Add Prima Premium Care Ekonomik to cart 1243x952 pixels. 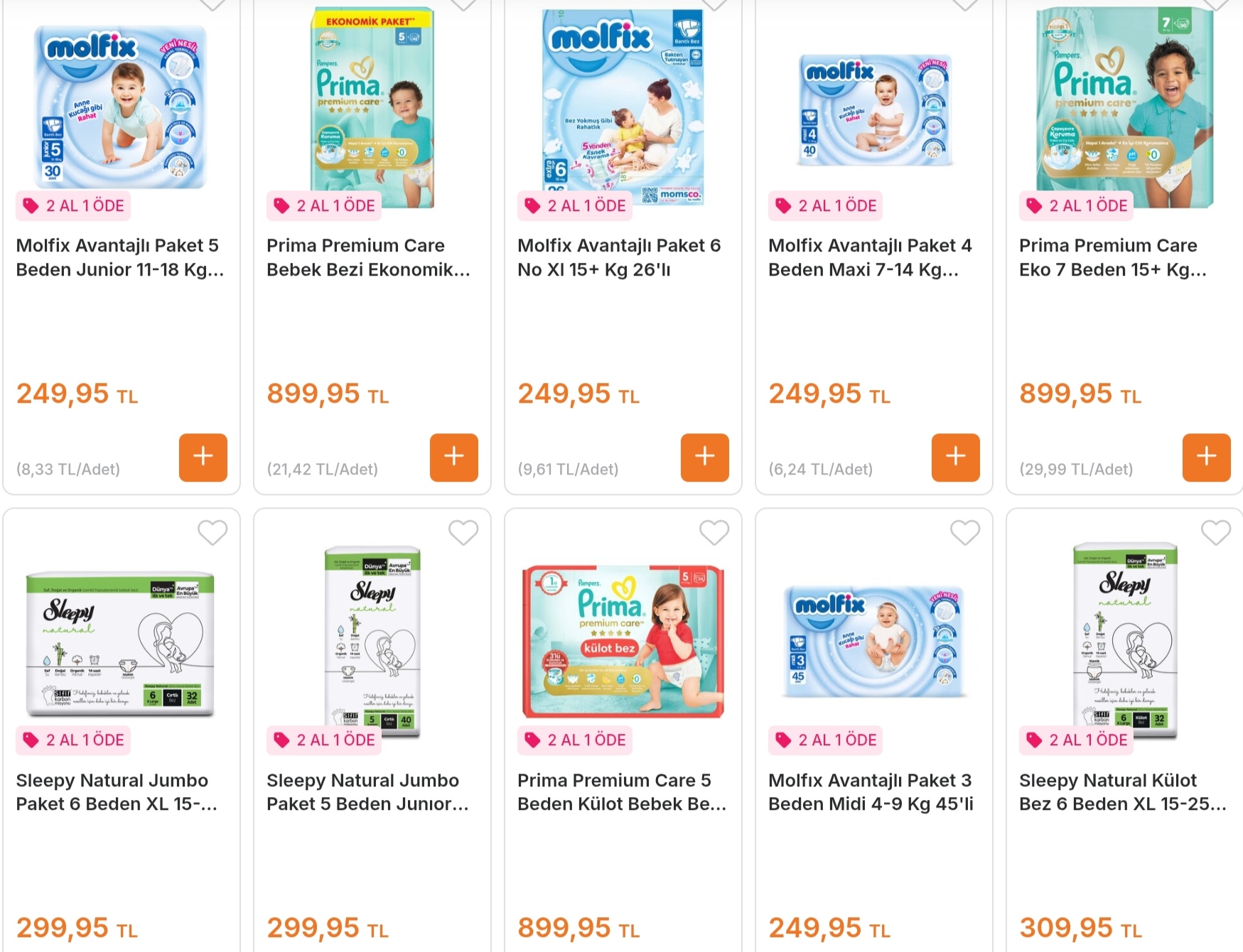click(x=454, y=458)
